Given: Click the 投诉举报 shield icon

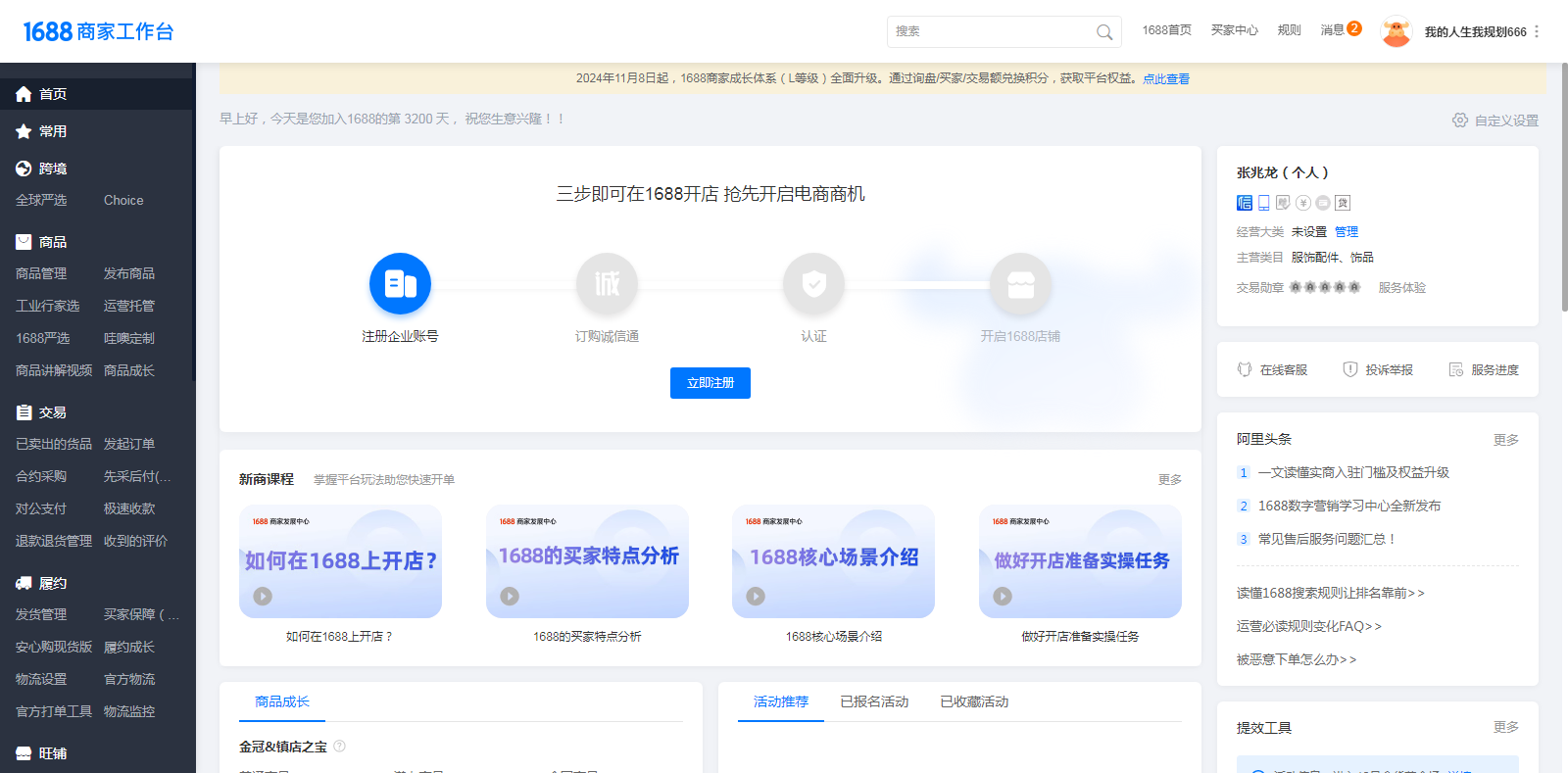Looking at the screenshot, I should 1350,369.
